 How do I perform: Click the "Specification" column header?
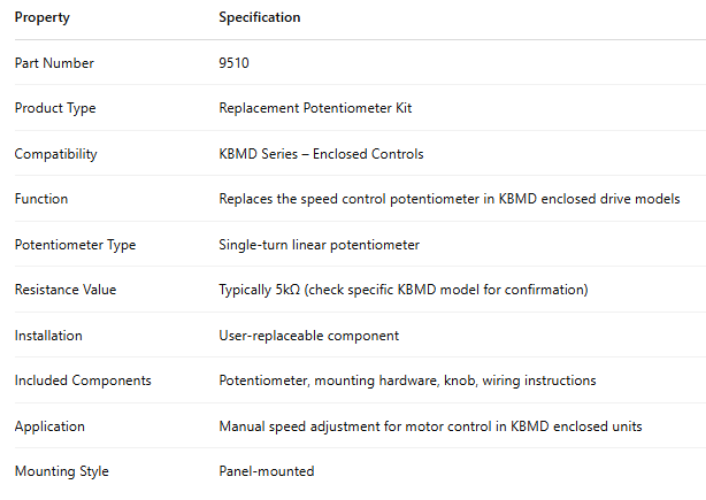point(260,18)
